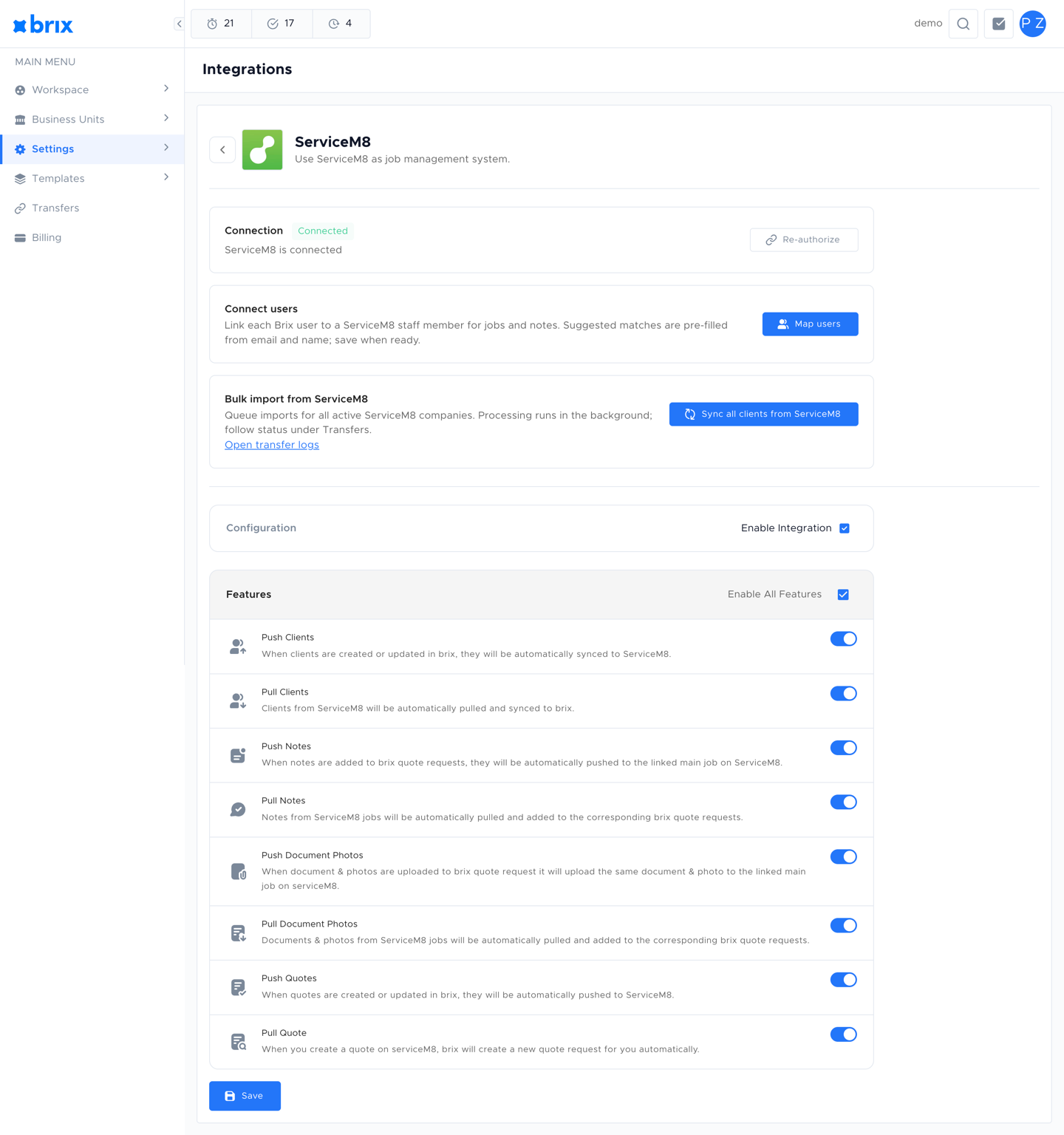
Task: Click the completed counter showing 17
Action: [282, 24]
